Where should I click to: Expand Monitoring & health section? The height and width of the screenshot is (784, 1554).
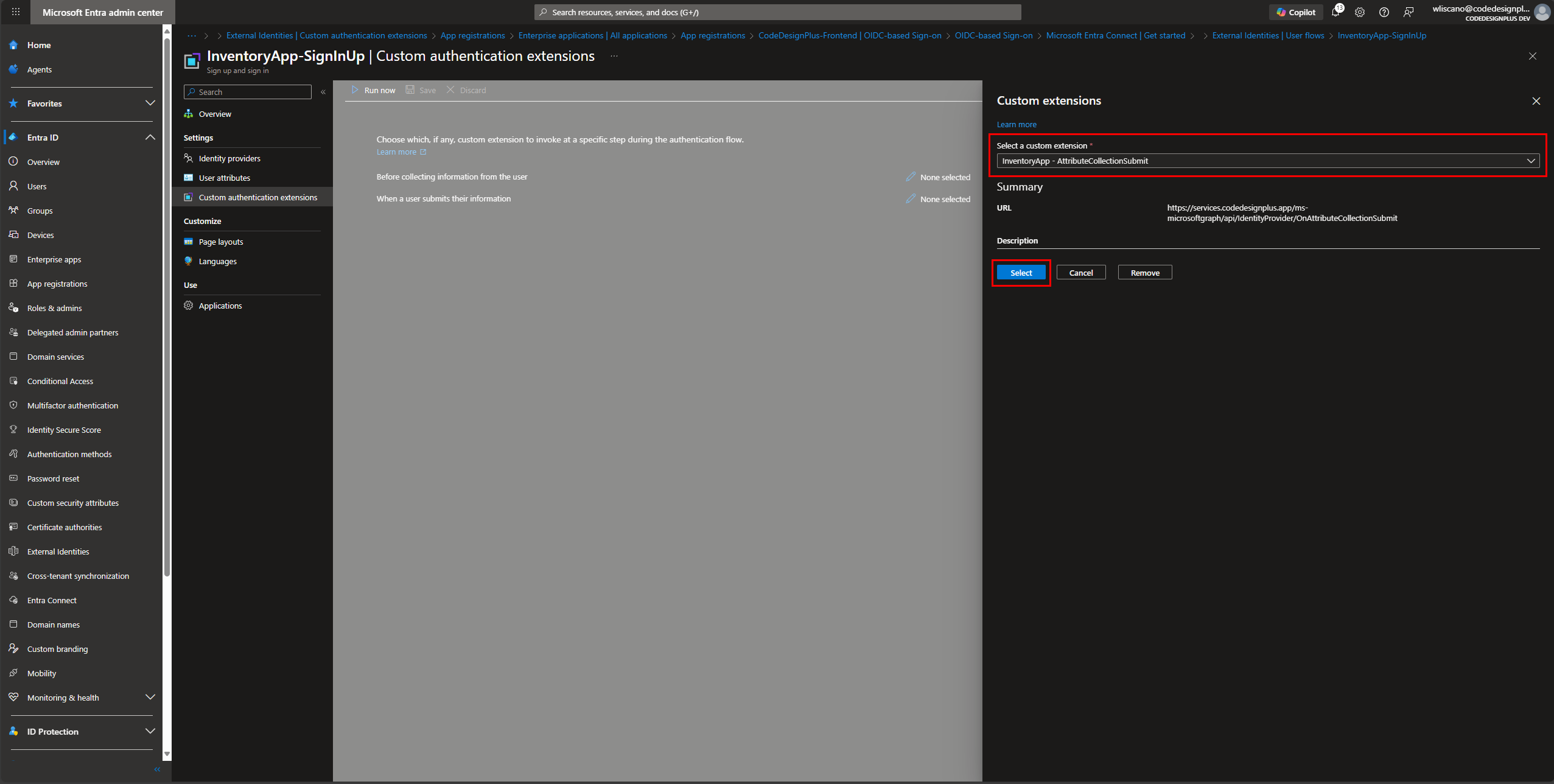[150, 697]
